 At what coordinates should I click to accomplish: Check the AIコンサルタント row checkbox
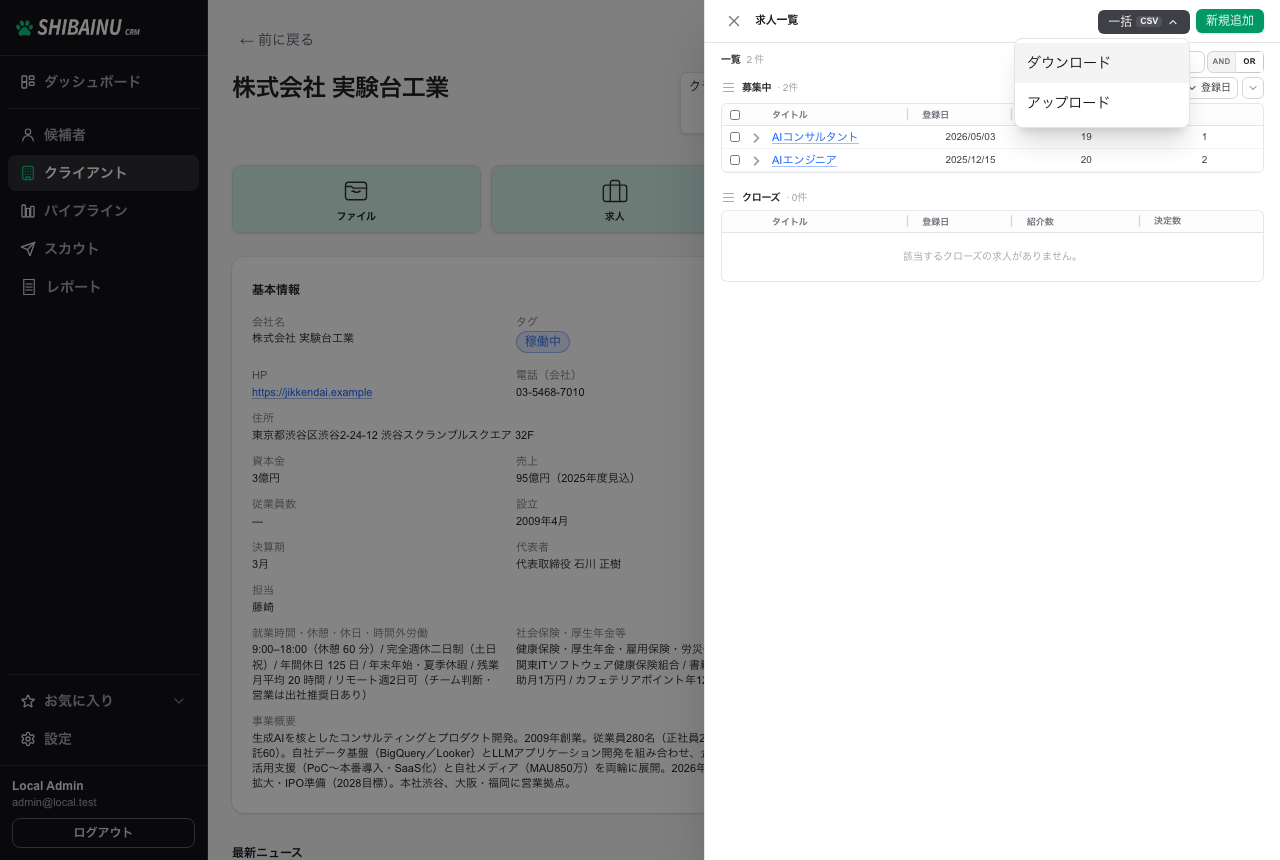[x=735, y=137]
